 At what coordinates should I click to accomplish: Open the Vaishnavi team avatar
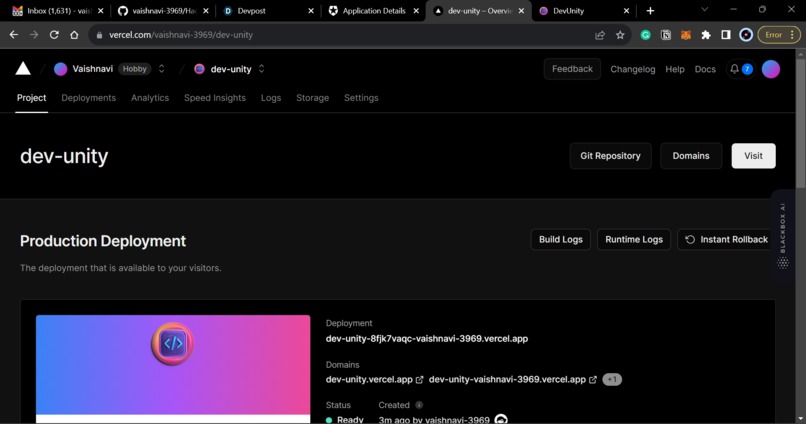click(x=61, y=69)
